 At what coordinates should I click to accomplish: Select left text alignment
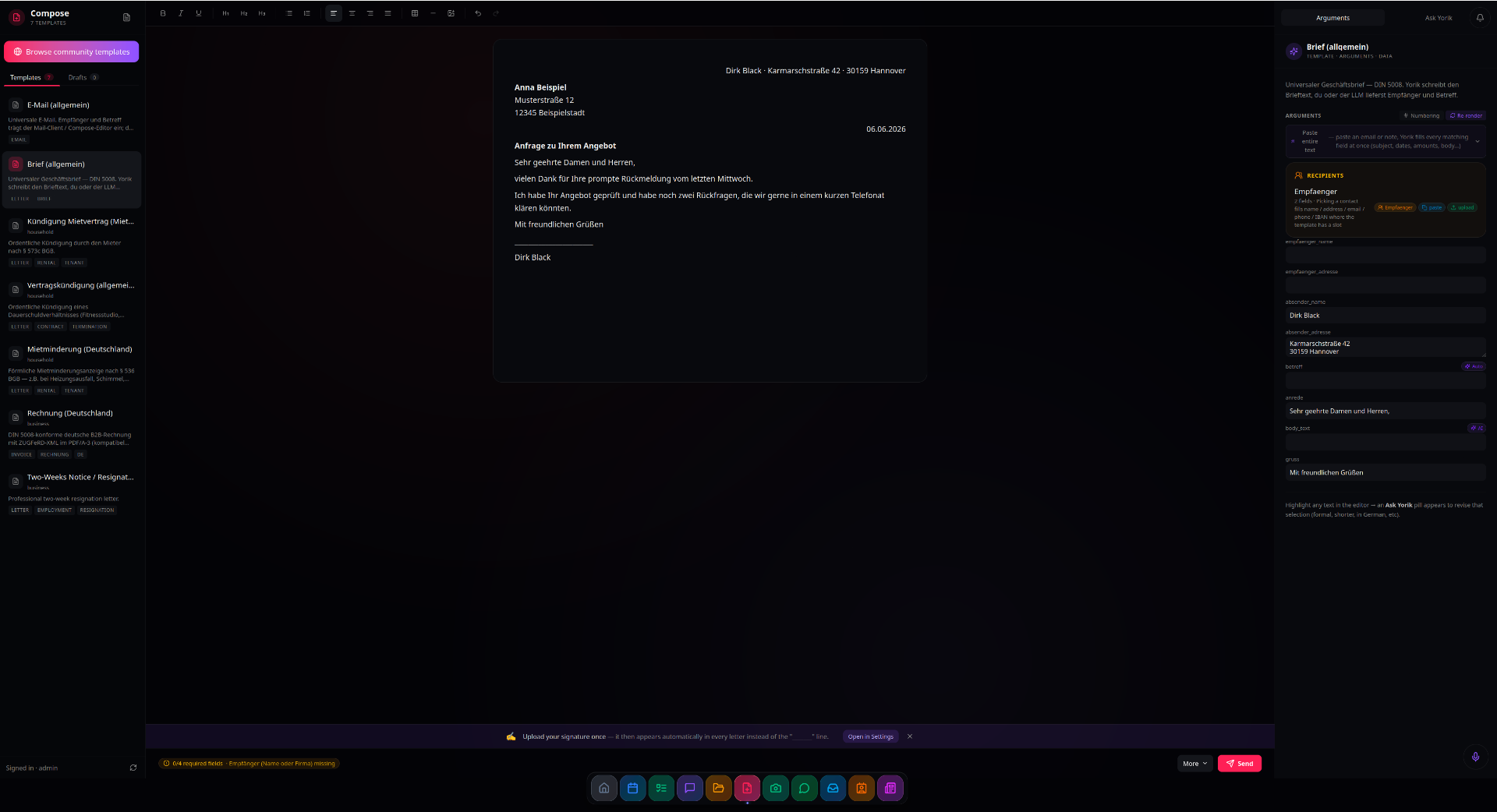tap(334, 13)
